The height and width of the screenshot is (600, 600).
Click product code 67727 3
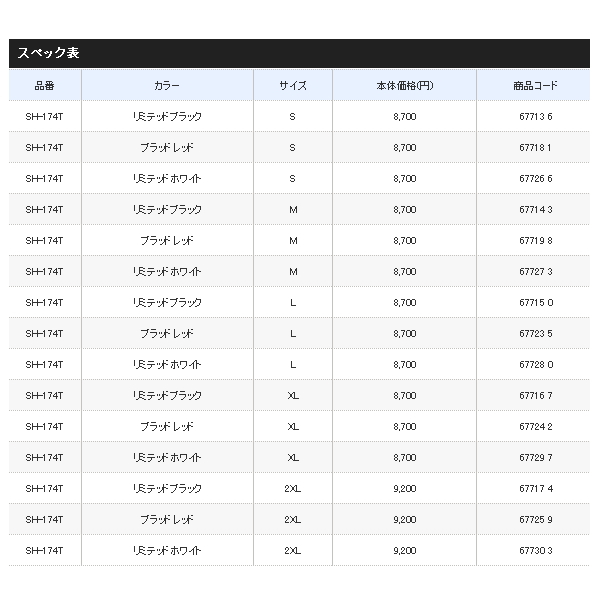point(536,272)
